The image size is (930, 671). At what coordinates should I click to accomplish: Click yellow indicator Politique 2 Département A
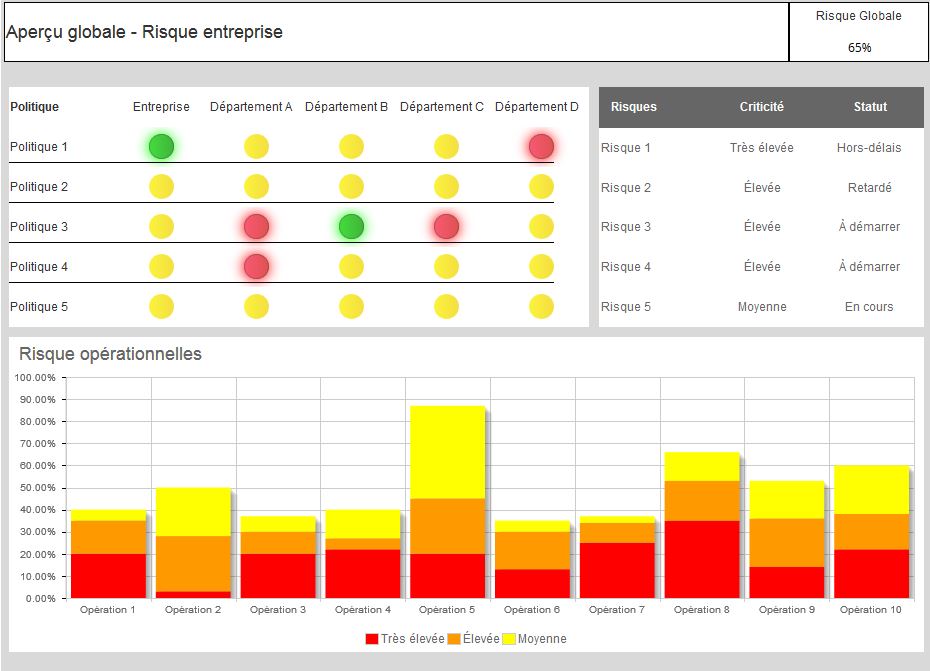(256, 186)
